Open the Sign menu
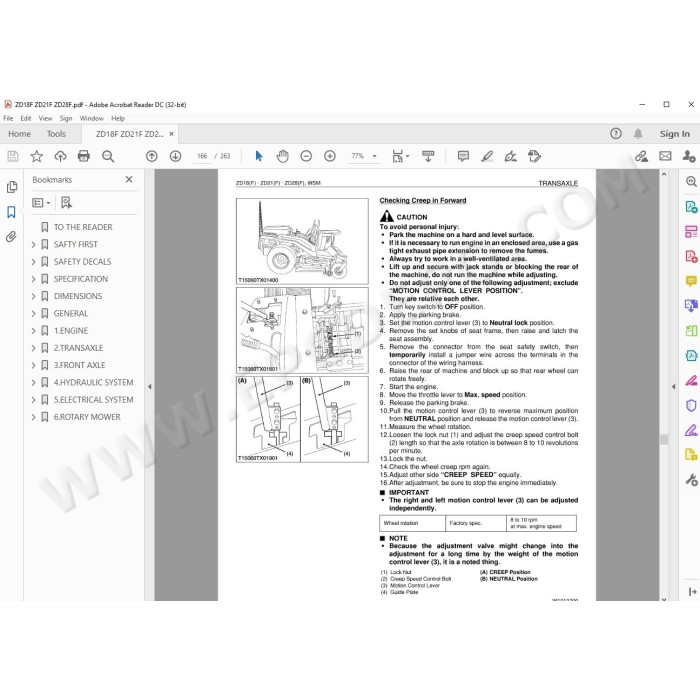This screenshot has width=700, height=700. pyautogui.click(x=66, y=118)
